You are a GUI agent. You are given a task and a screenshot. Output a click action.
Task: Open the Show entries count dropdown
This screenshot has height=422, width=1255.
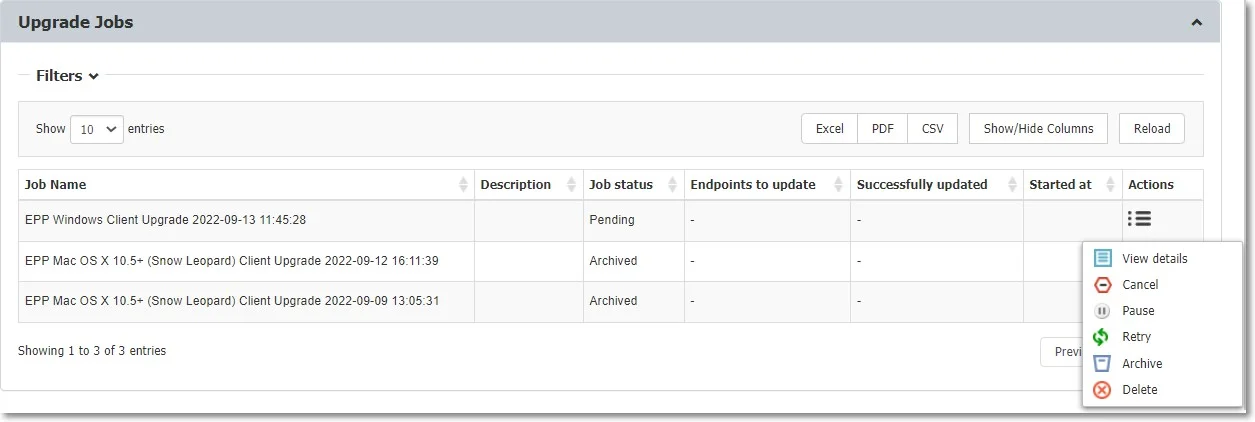click(97, 129)
